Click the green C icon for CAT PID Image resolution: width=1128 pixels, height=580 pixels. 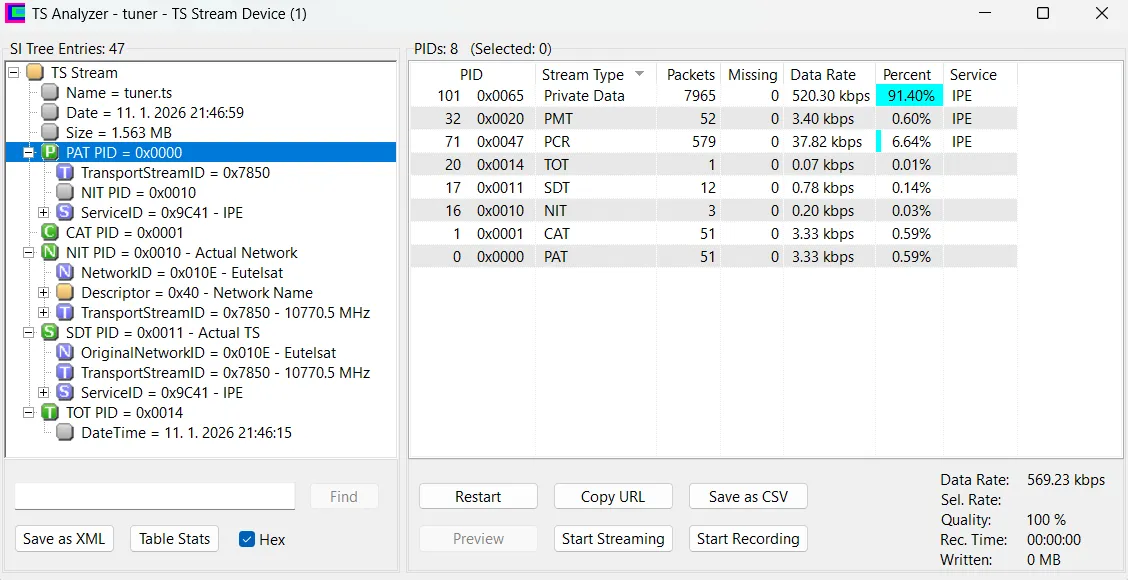click(50, 233)
